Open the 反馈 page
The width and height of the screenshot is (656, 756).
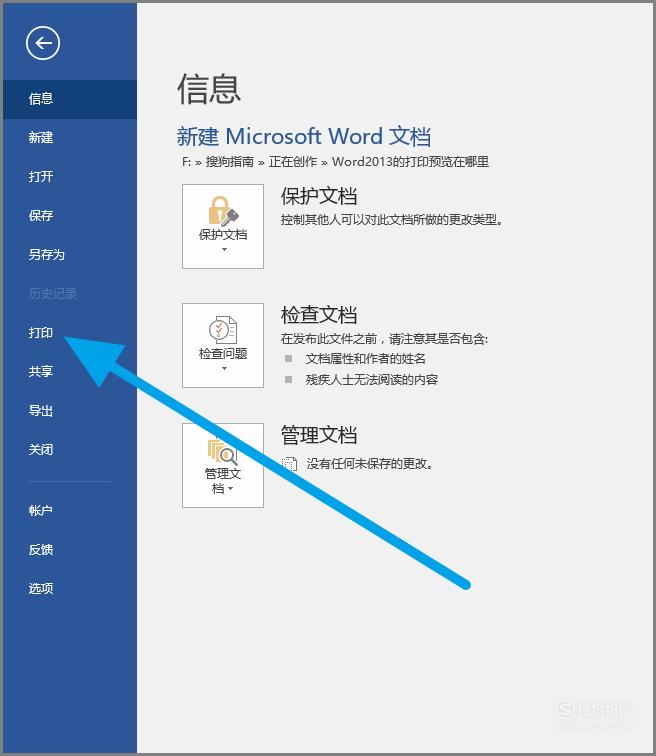coord(70,550)
